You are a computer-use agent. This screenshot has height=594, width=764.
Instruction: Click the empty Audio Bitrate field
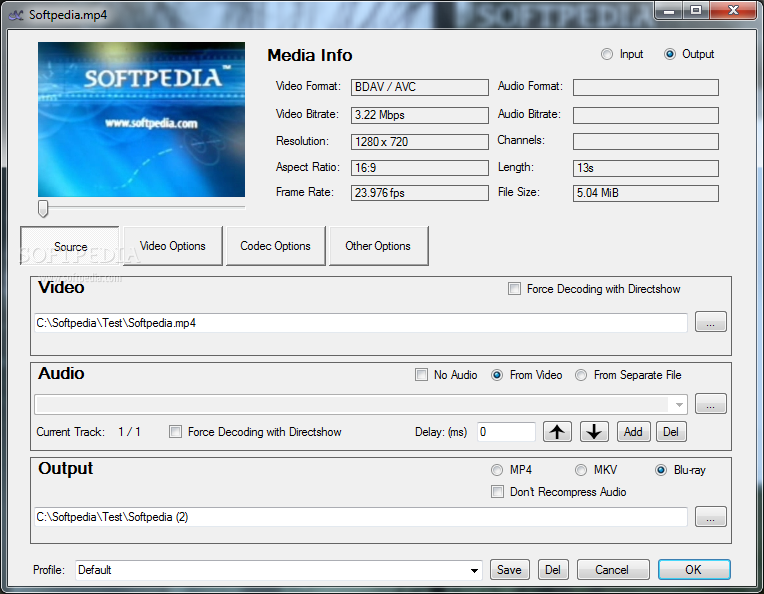(x=646, y=115)
